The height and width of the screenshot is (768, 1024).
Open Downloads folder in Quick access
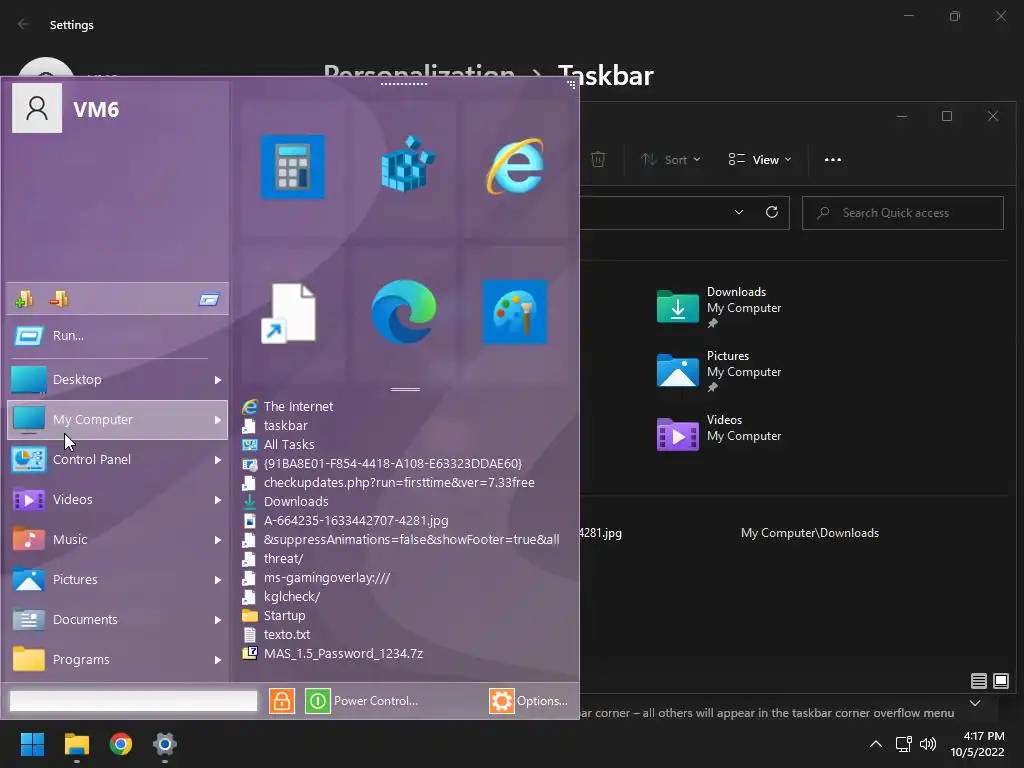click(720, 307)
